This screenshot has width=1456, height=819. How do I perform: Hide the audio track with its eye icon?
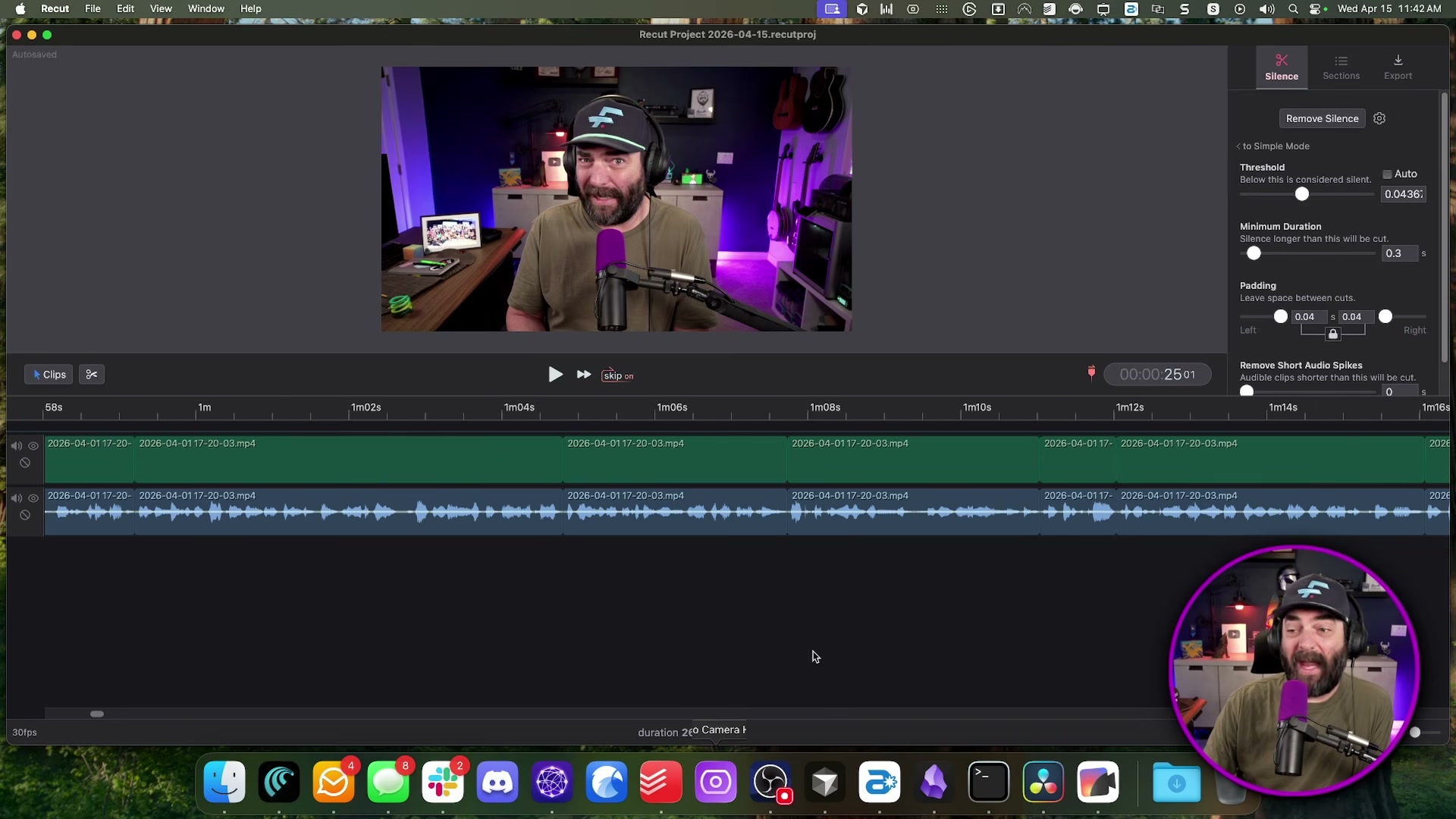(33, 498)
